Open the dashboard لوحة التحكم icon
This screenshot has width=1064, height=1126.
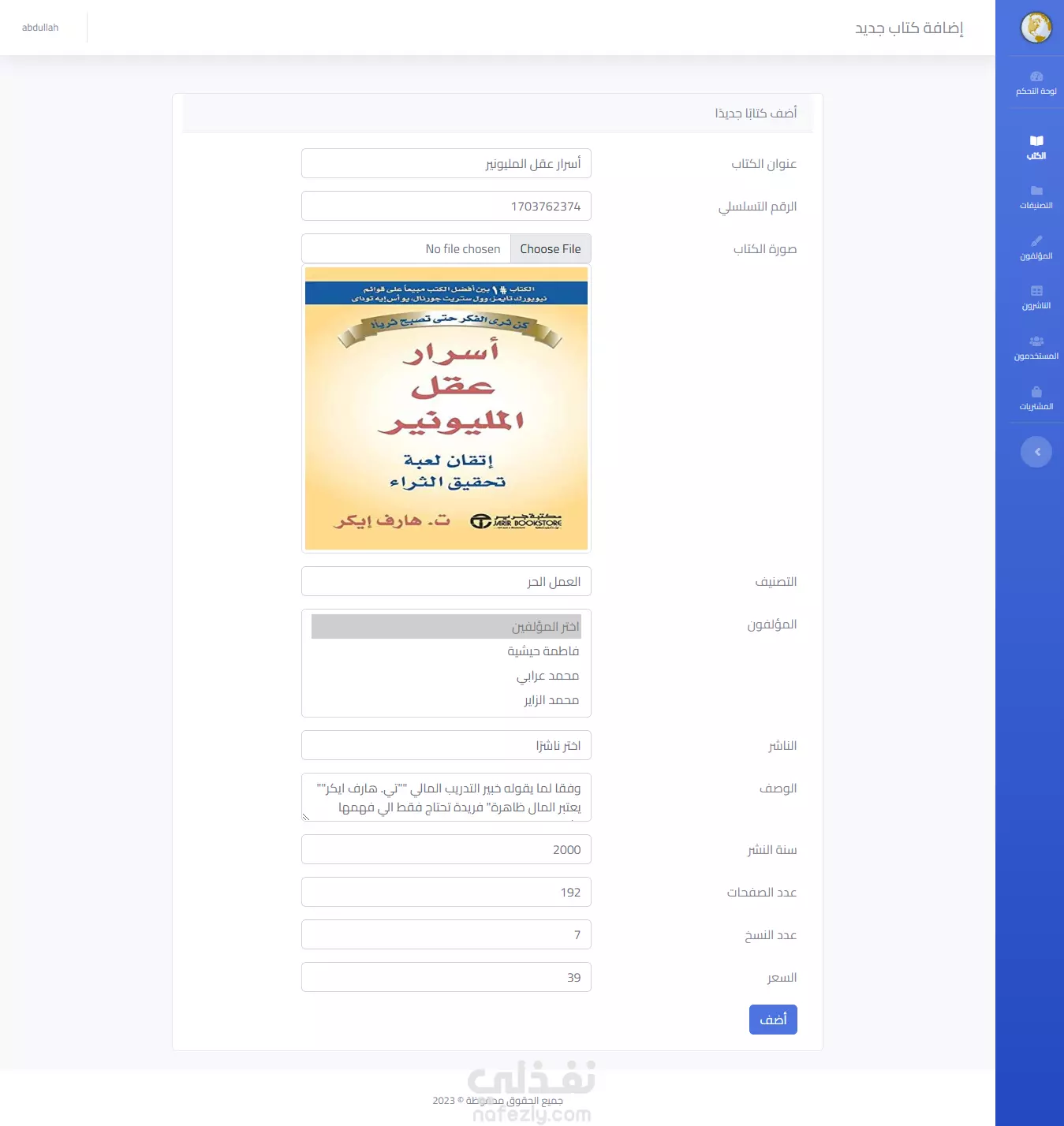(x=1036, y=76)
